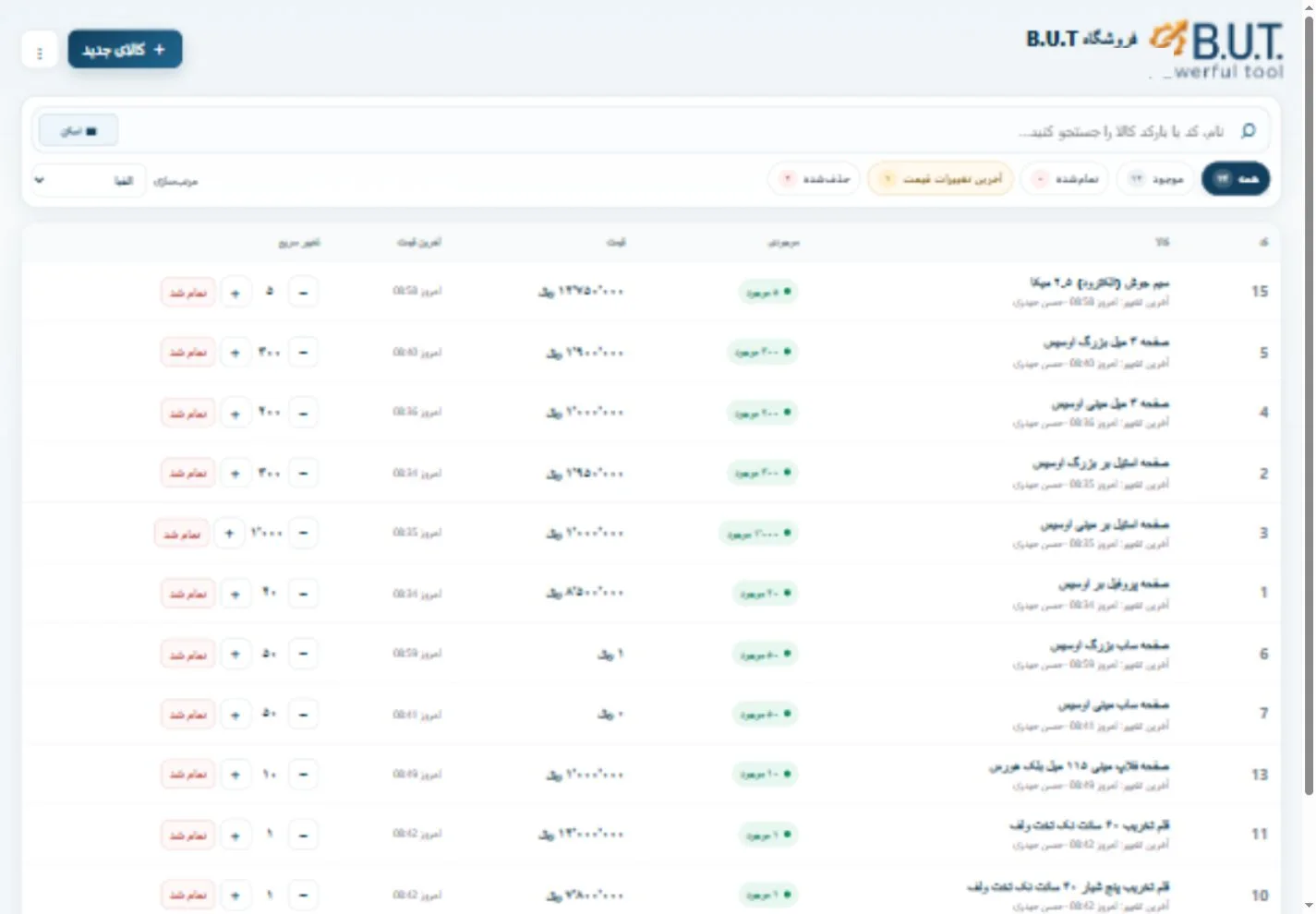The height and width of the screenshot is (914, 1316).
Task: Click minus button in item row 5
Action: pos(304,353)
